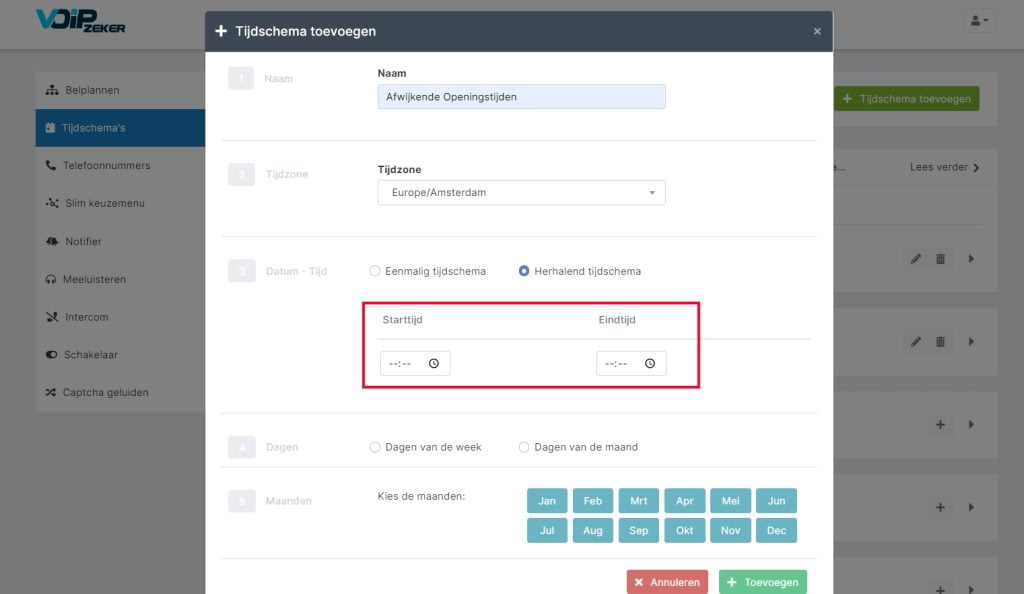Select Eenmalig tijdschema radio button
Image resolution: width=1024 pixels, height=594 pixels.
[x=375, y=271]
